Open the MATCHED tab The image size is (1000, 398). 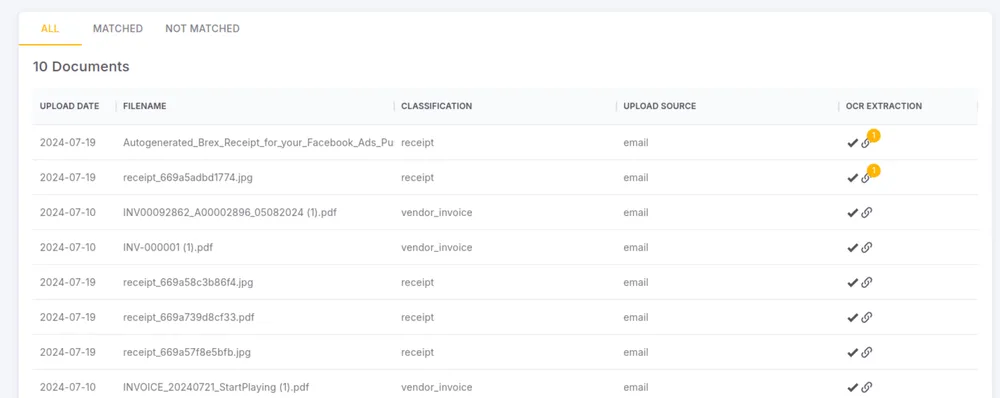(118, 29)
